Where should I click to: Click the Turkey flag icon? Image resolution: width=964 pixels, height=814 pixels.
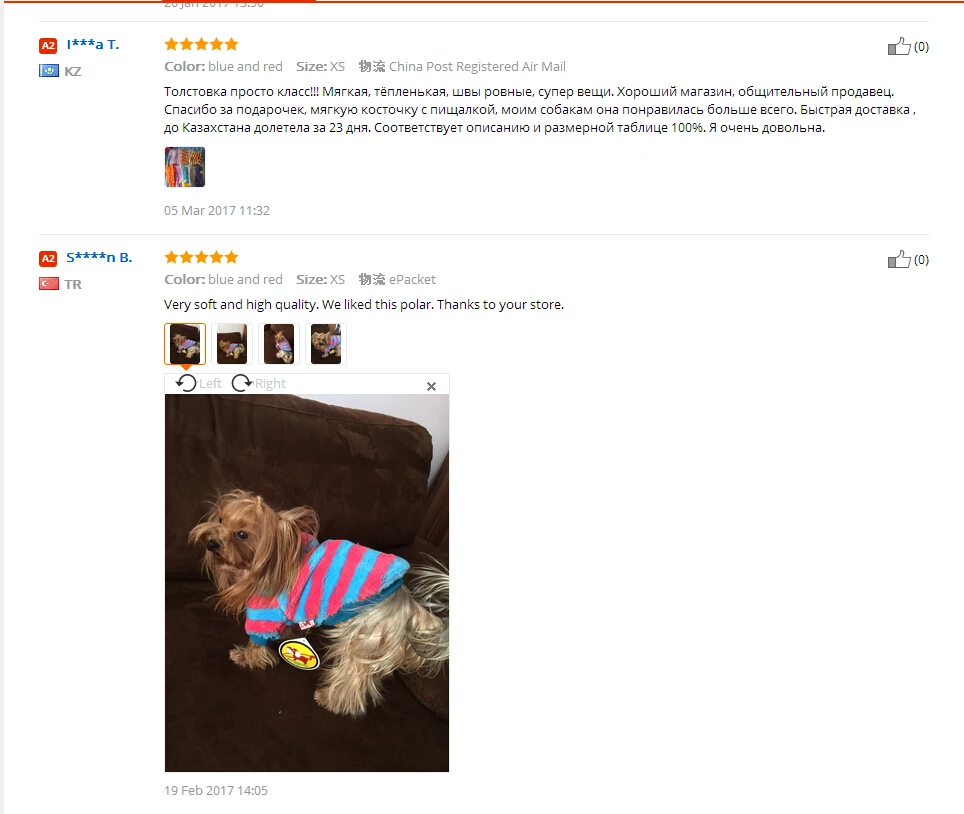click(48, 284)
